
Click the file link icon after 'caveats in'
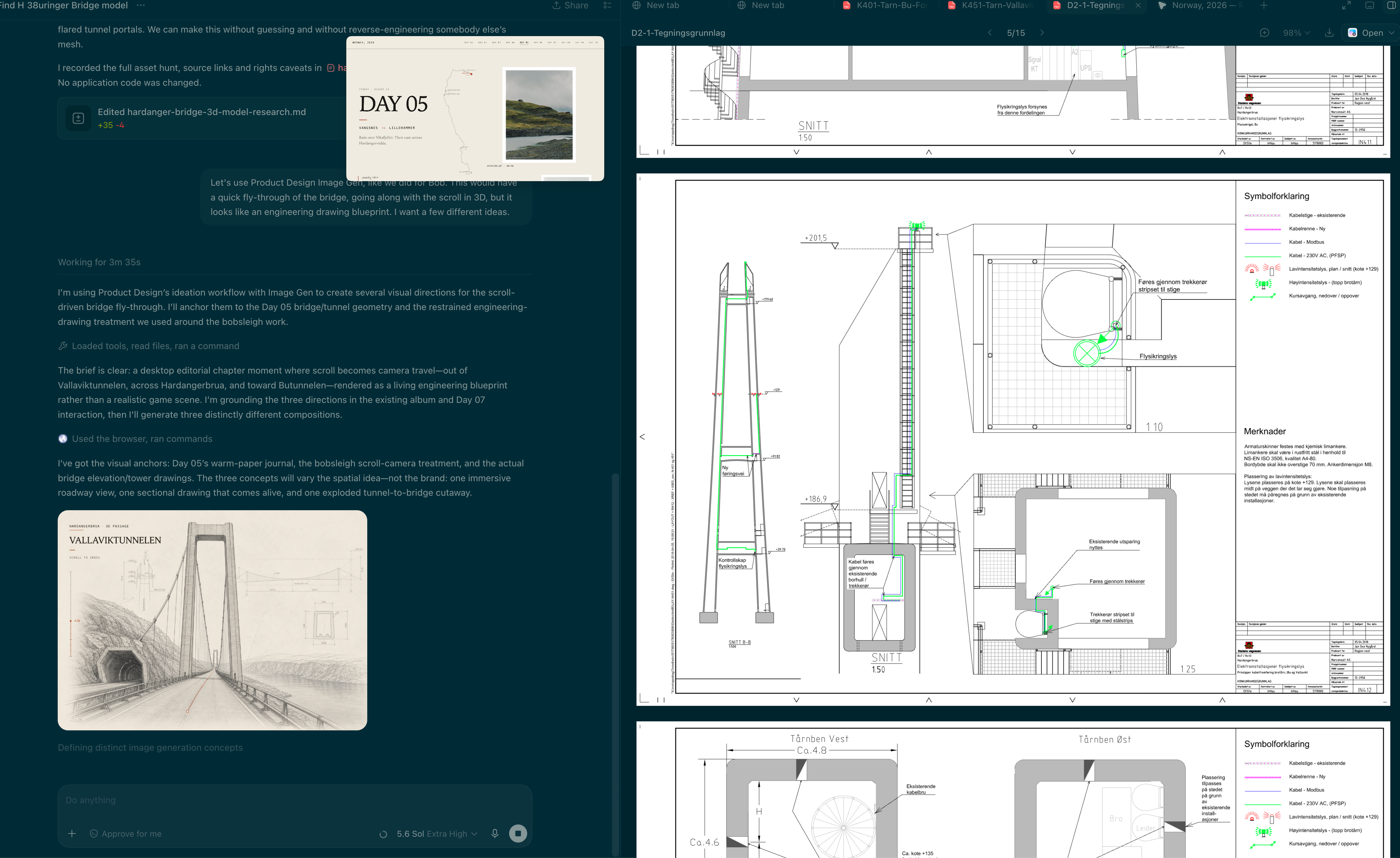tap(331, 68)
